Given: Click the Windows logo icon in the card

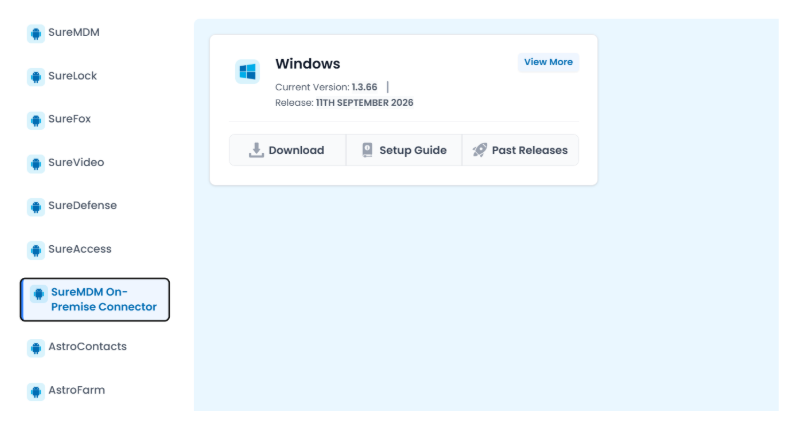Looking at the screenshot, I should [248, 72].
